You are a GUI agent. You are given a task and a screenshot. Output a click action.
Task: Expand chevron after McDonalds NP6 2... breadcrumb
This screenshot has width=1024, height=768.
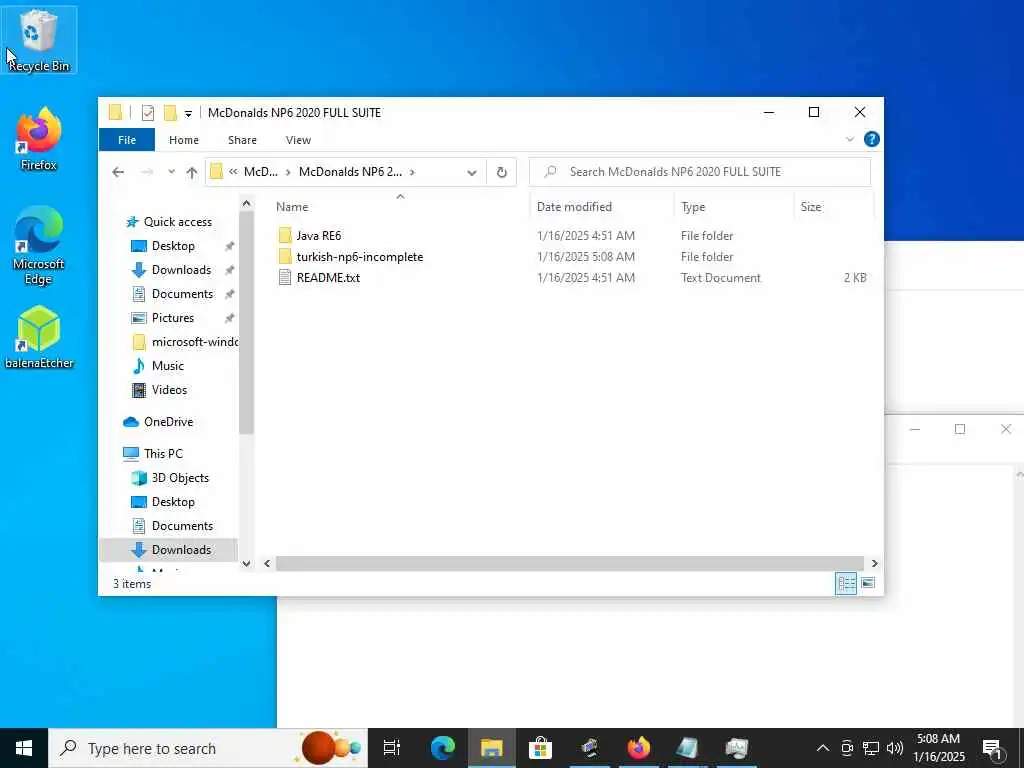coord(412,172)
